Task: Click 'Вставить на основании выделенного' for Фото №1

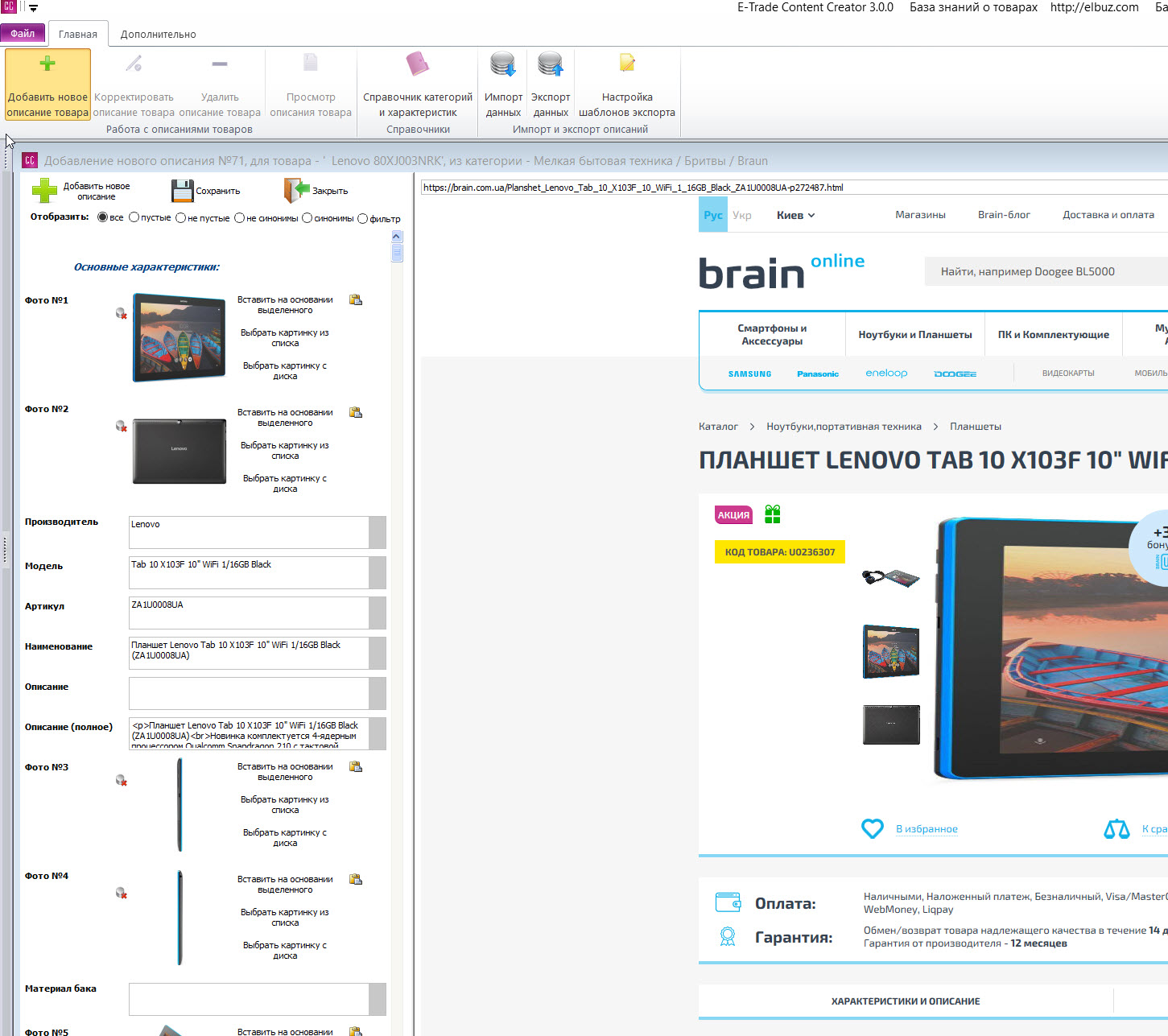Action: tap(285, 304)
